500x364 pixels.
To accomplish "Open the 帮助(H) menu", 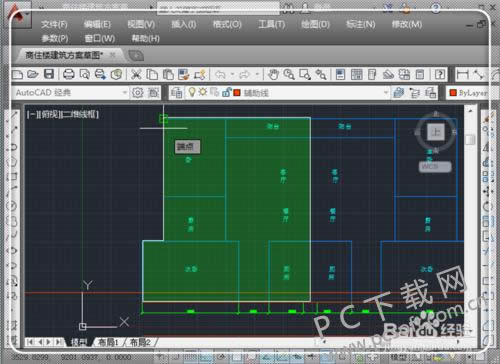I will coord(146,38).
